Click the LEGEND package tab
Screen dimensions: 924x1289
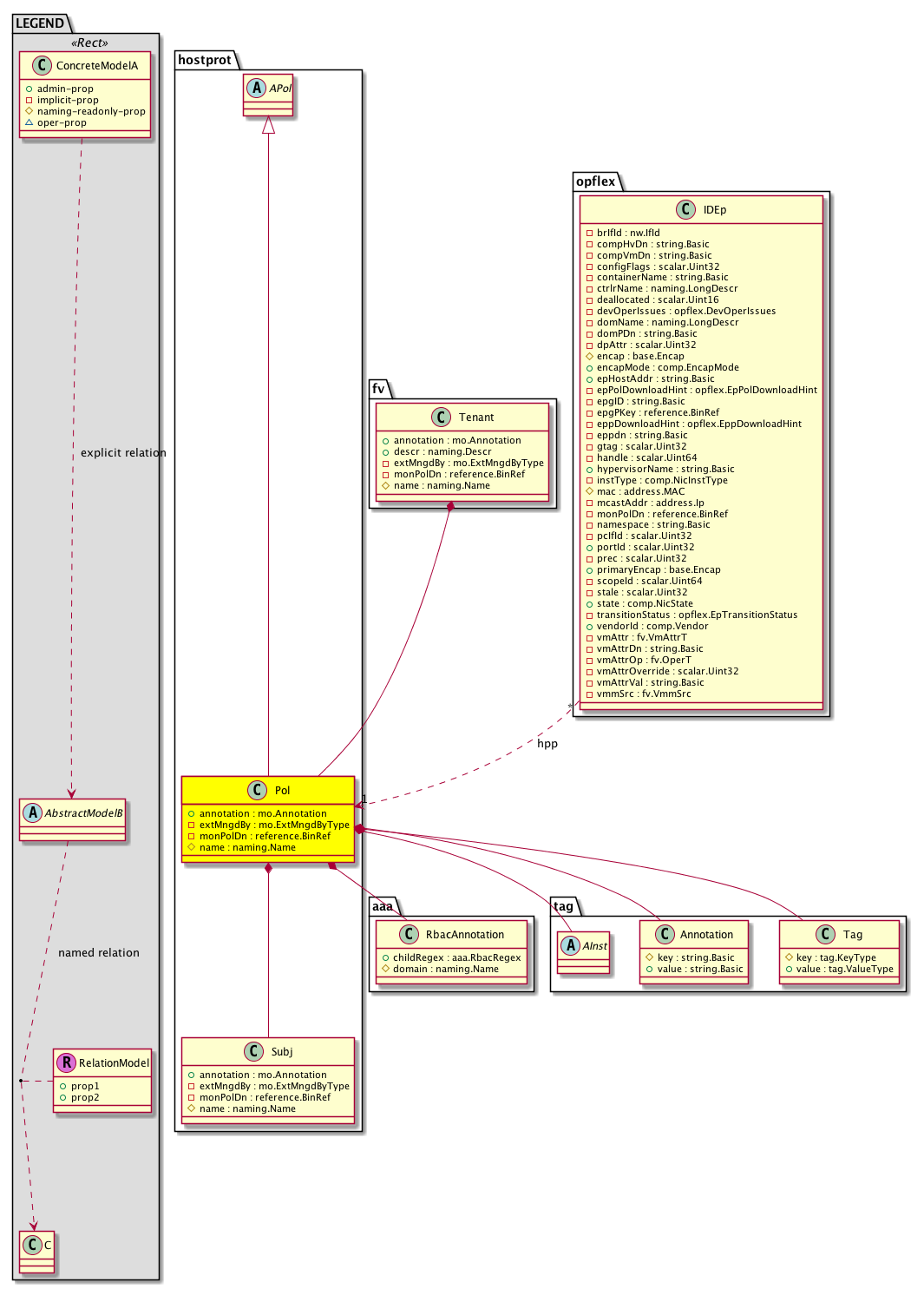pos(40,23)
